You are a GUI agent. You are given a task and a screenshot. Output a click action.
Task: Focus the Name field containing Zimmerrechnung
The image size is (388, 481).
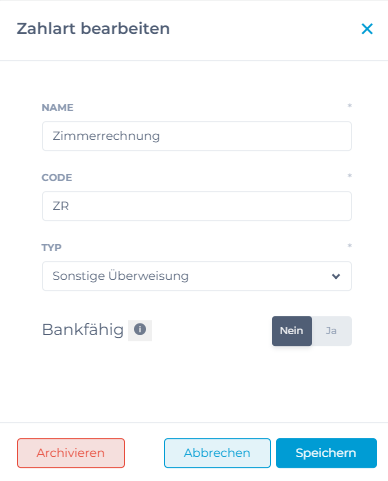197,136
